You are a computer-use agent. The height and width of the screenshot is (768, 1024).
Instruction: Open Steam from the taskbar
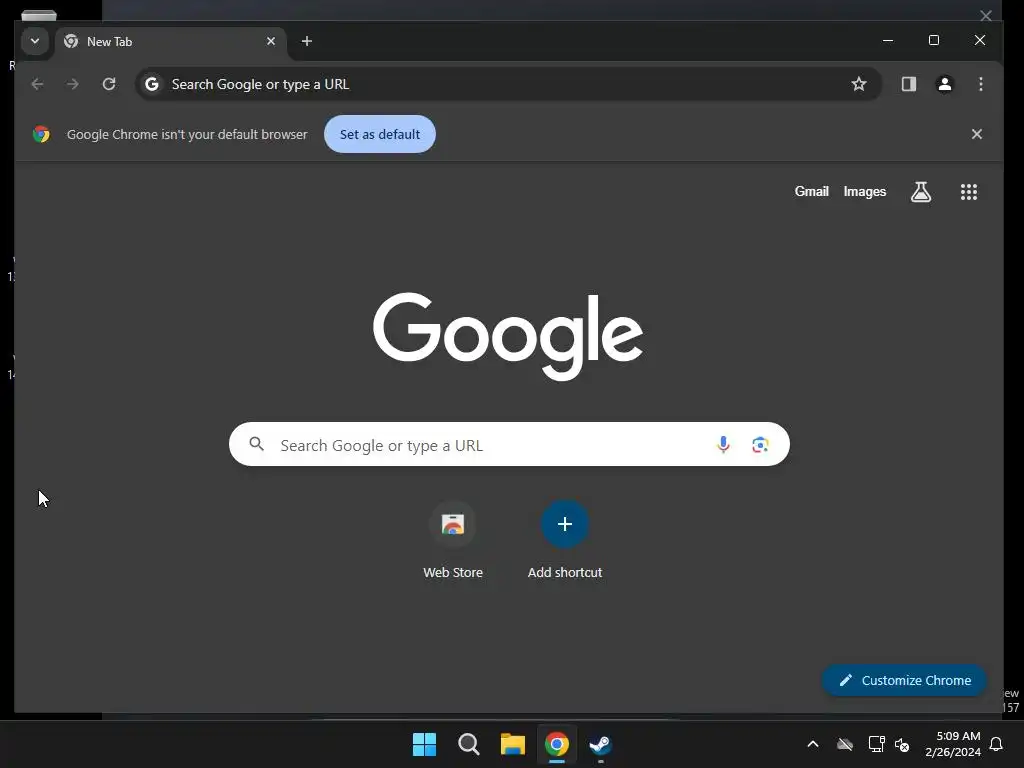coord(601,744)
